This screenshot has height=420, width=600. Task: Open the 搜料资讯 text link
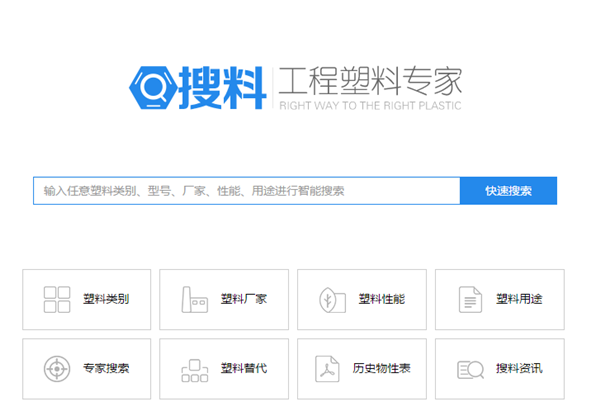pyautogui.click(x=519, y=368)
